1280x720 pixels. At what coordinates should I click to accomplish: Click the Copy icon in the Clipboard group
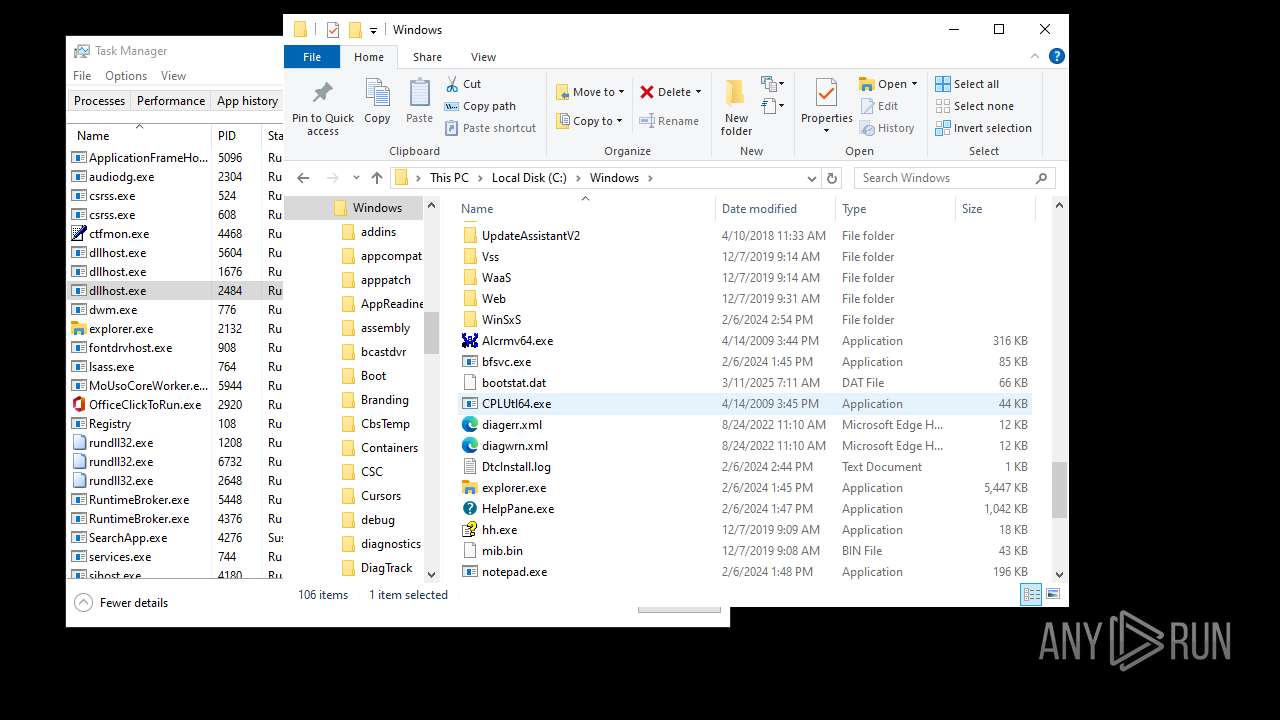(x=377, y=101)
